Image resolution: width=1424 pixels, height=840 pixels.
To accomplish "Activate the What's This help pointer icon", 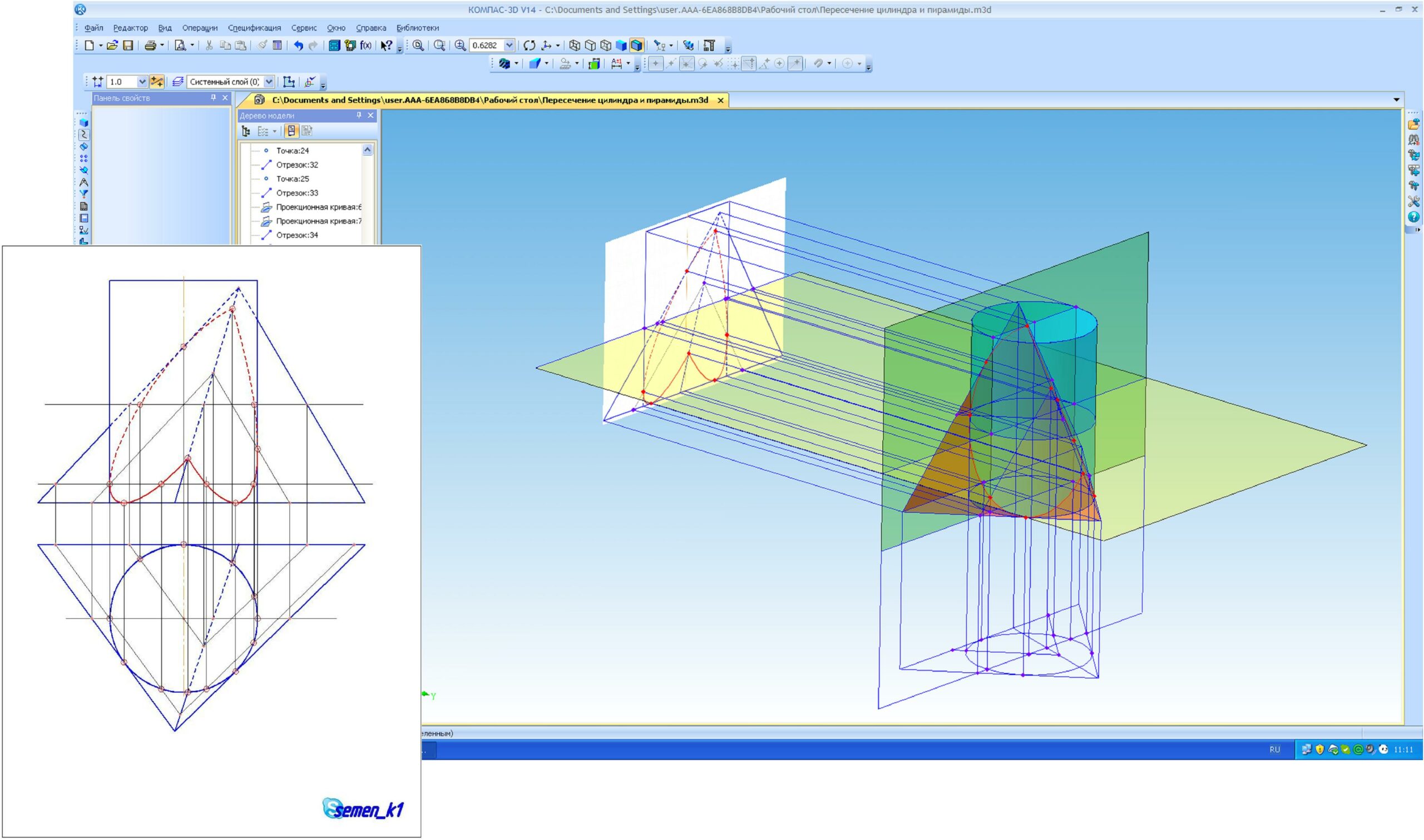I will (386, 45).
